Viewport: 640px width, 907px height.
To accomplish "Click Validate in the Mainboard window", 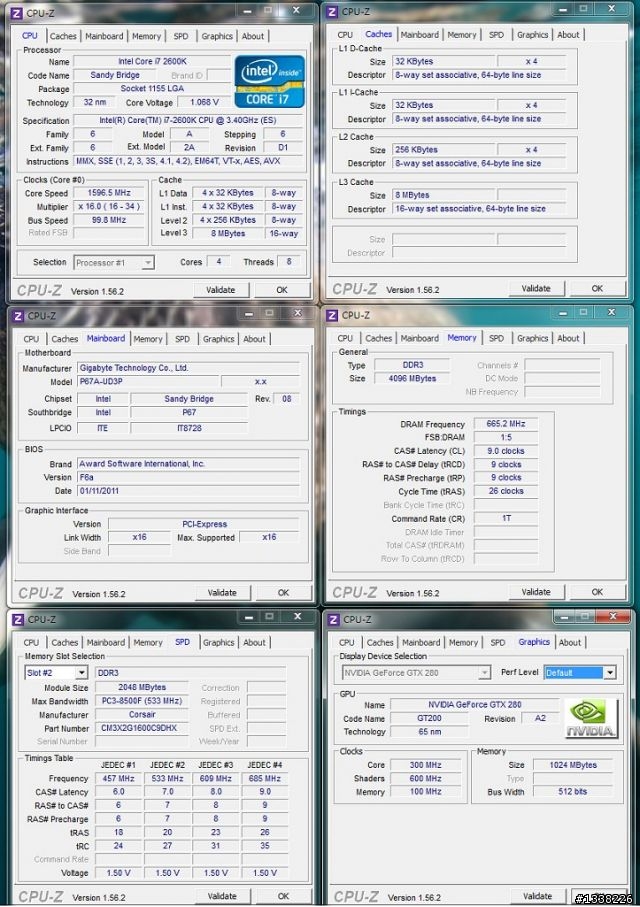I will [x=222, y=592].
